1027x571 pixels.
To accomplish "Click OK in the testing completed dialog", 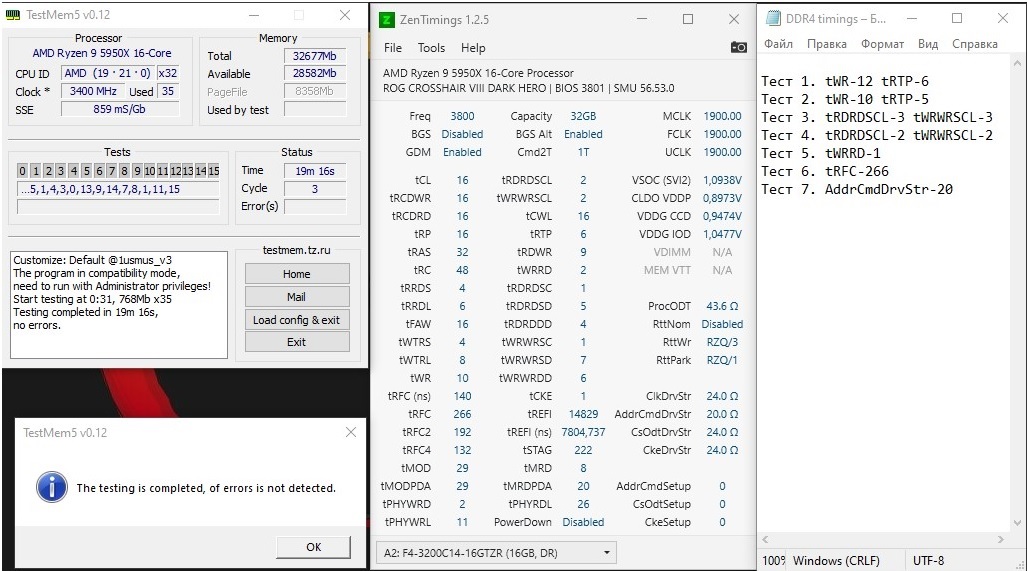I will point(313,547).
